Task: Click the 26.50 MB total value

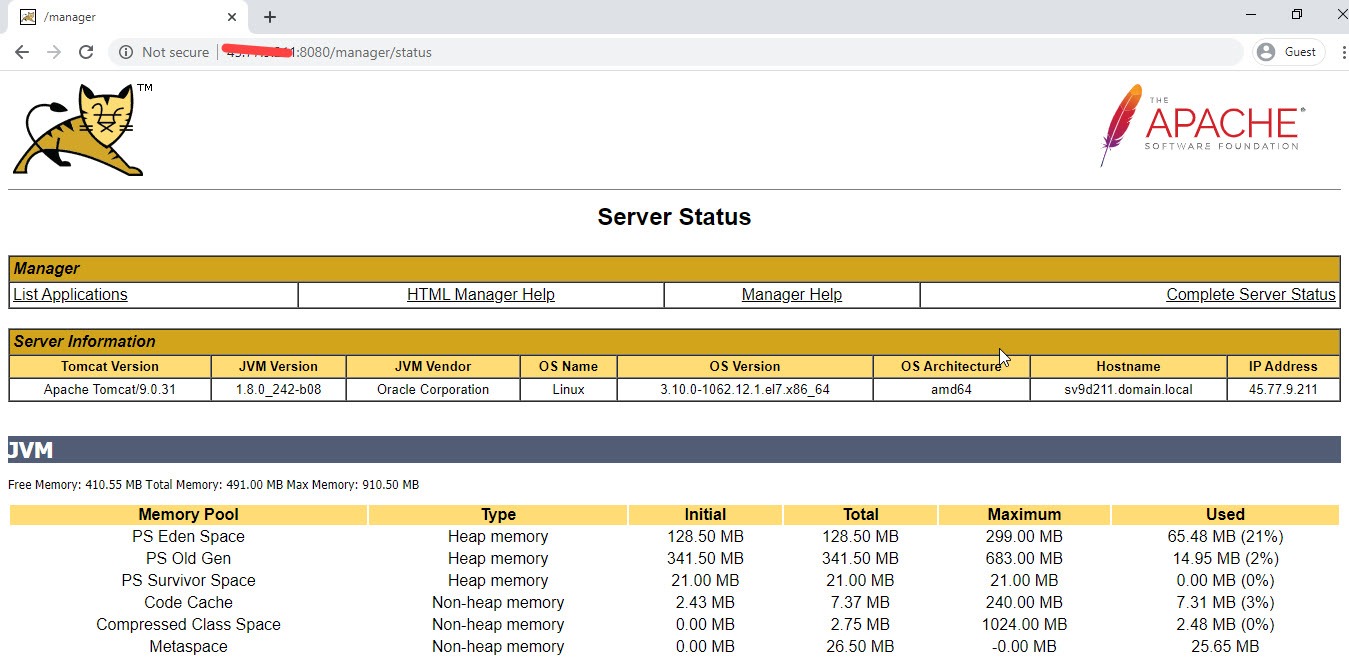Action: (860, 647)
